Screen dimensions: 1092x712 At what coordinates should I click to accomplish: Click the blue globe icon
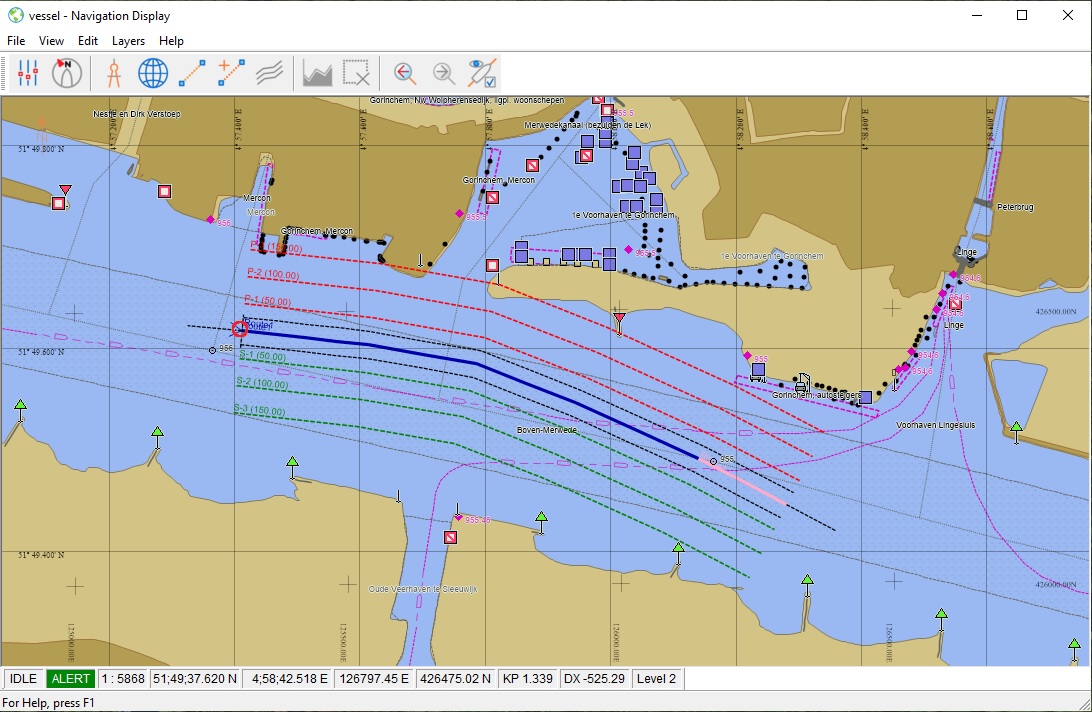point(152,73)
